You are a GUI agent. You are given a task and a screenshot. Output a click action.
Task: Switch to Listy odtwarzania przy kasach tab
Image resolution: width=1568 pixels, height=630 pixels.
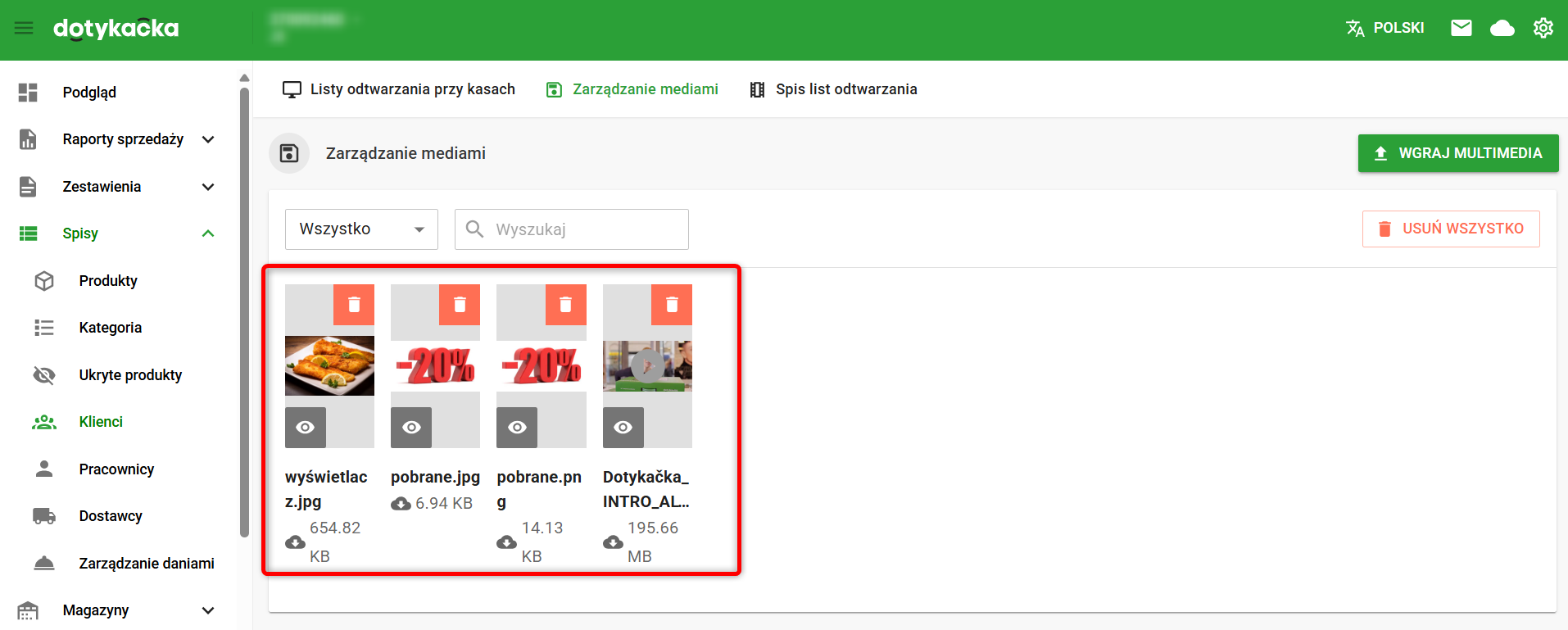pos(399,89)
